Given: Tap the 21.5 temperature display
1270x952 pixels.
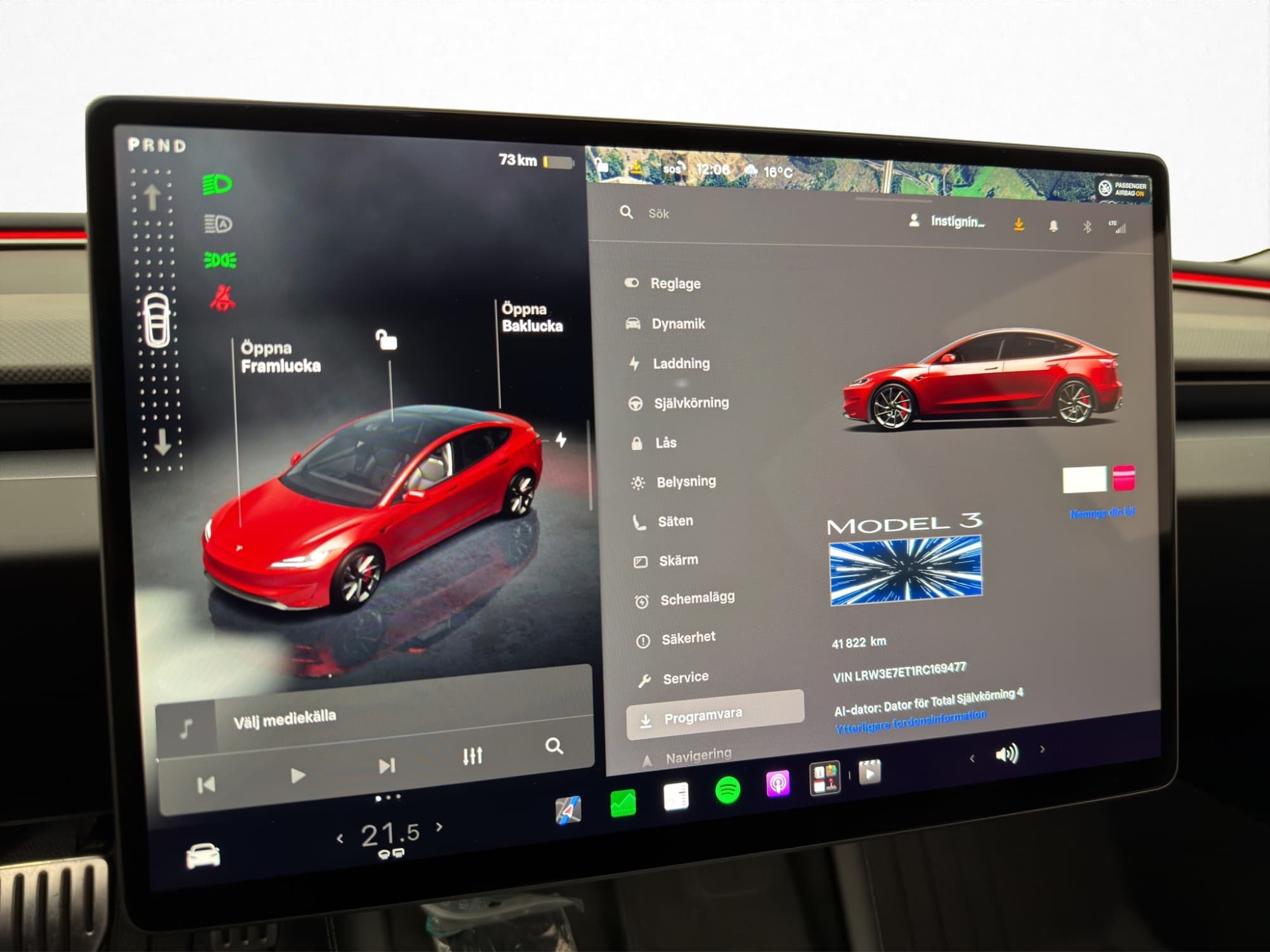Looking at the screenshot, I should [390, 834].
